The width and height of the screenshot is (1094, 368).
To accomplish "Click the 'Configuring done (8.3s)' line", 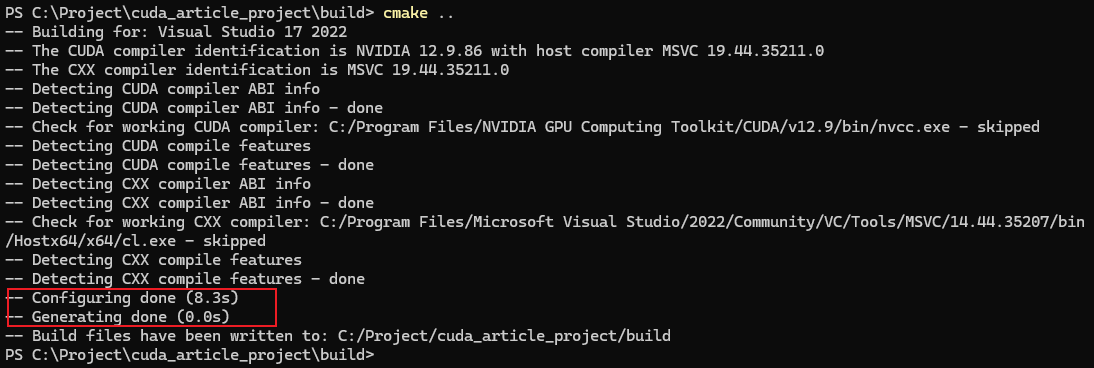I will (121, 298).
